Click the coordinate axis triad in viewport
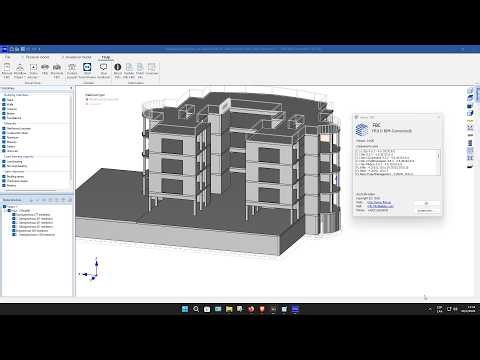The height and width of the screenshot is (360, 480). 90,269
